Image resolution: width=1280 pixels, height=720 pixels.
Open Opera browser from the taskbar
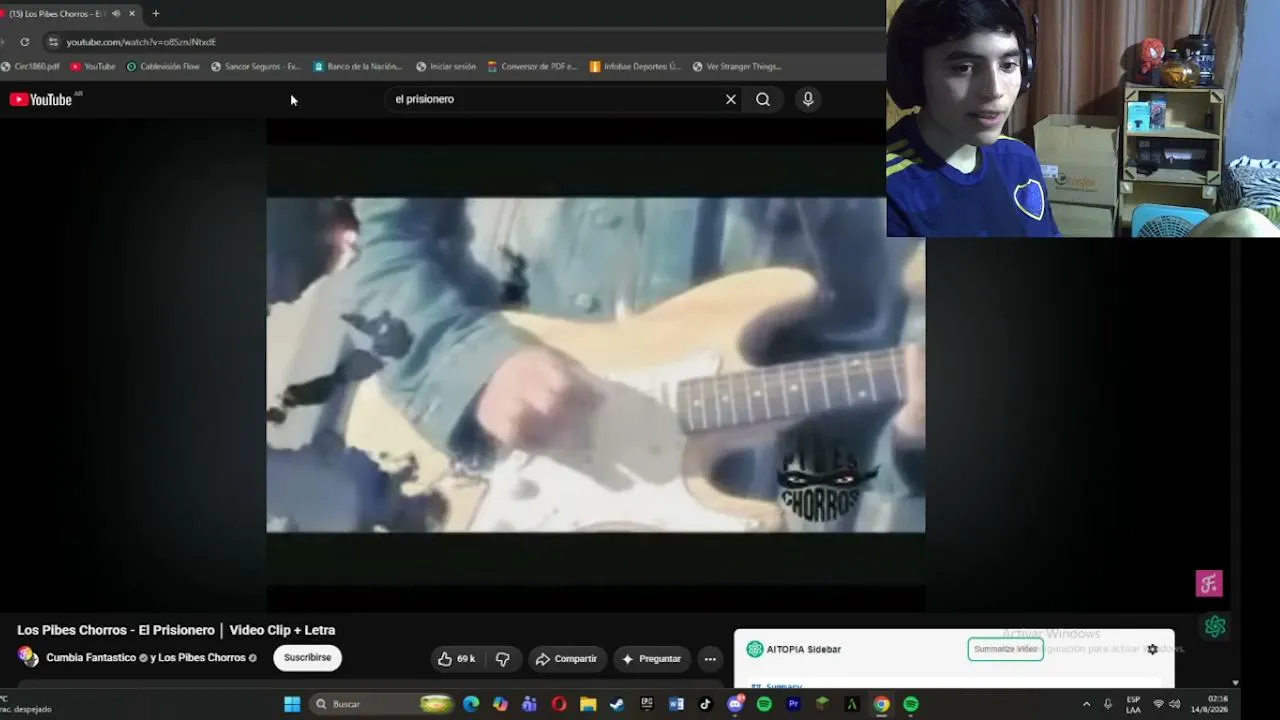tap(559, 704)
